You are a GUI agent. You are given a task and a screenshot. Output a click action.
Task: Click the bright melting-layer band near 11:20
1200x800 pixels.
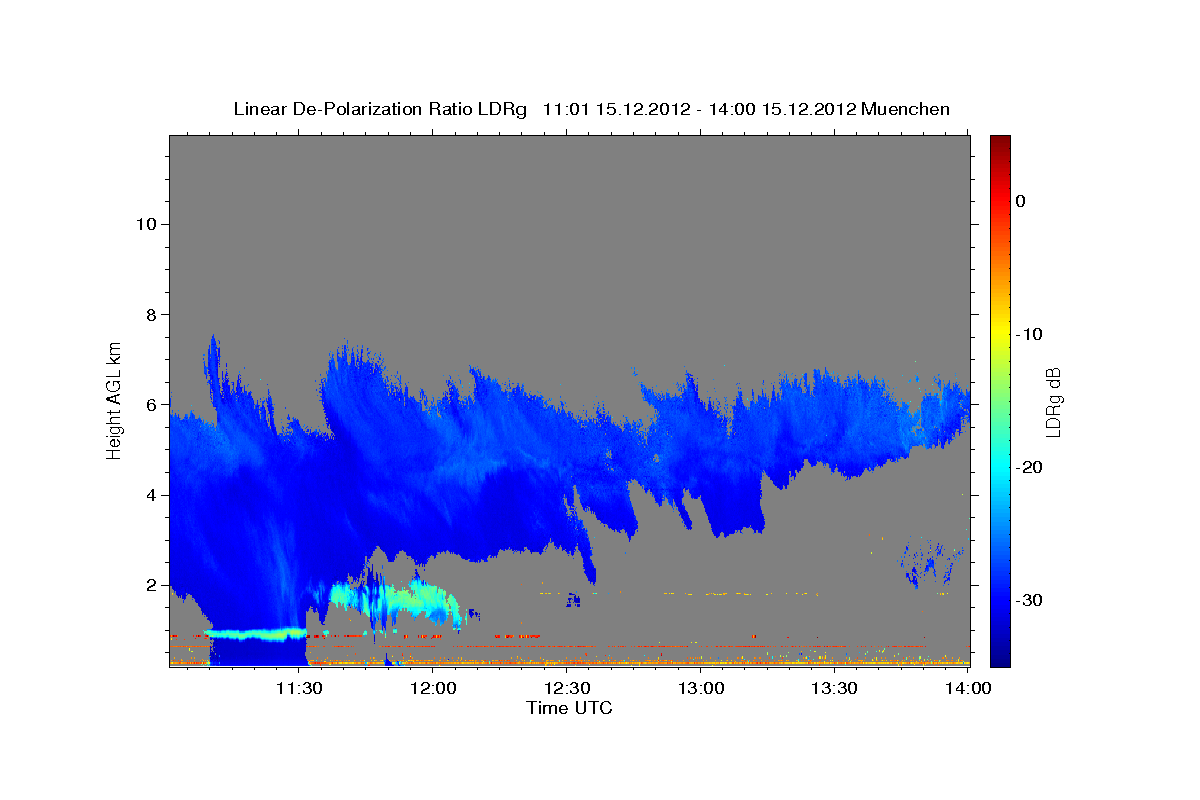click(257, 633)
